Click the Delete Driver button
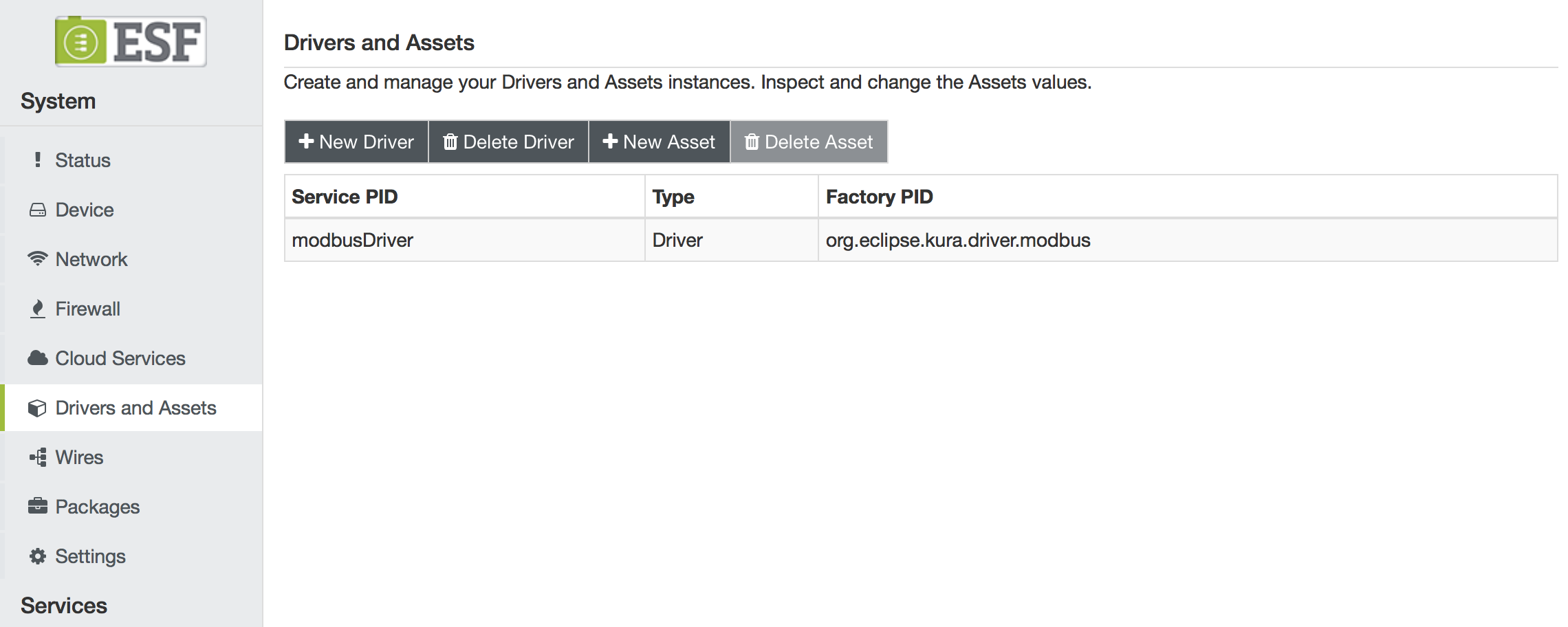Viewport: 1568px width, 627px height. (508, 142)
